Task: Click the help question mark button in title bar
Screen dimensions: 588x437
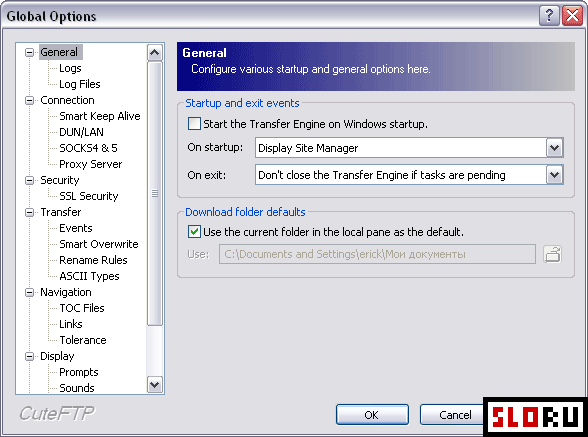Action: tap(549, 16)
